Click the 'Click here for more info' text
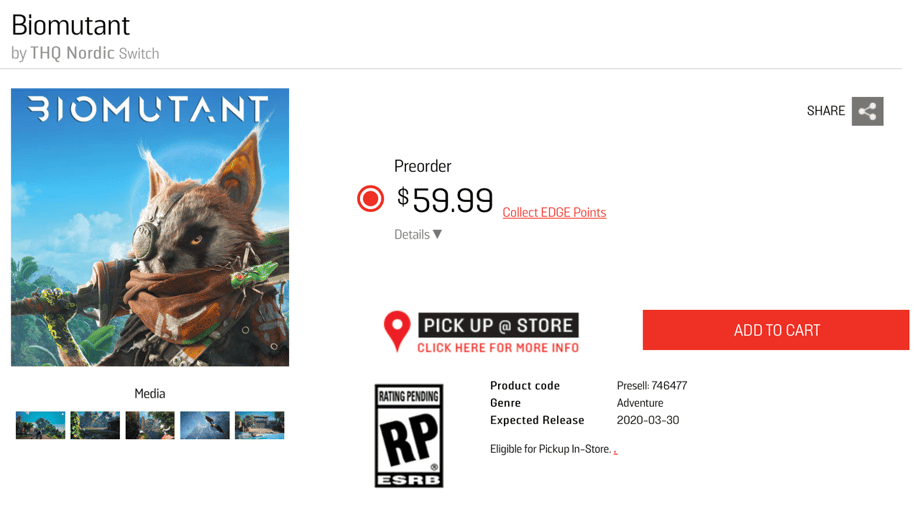This screenshot has width=920, height=506. point(498,348)
